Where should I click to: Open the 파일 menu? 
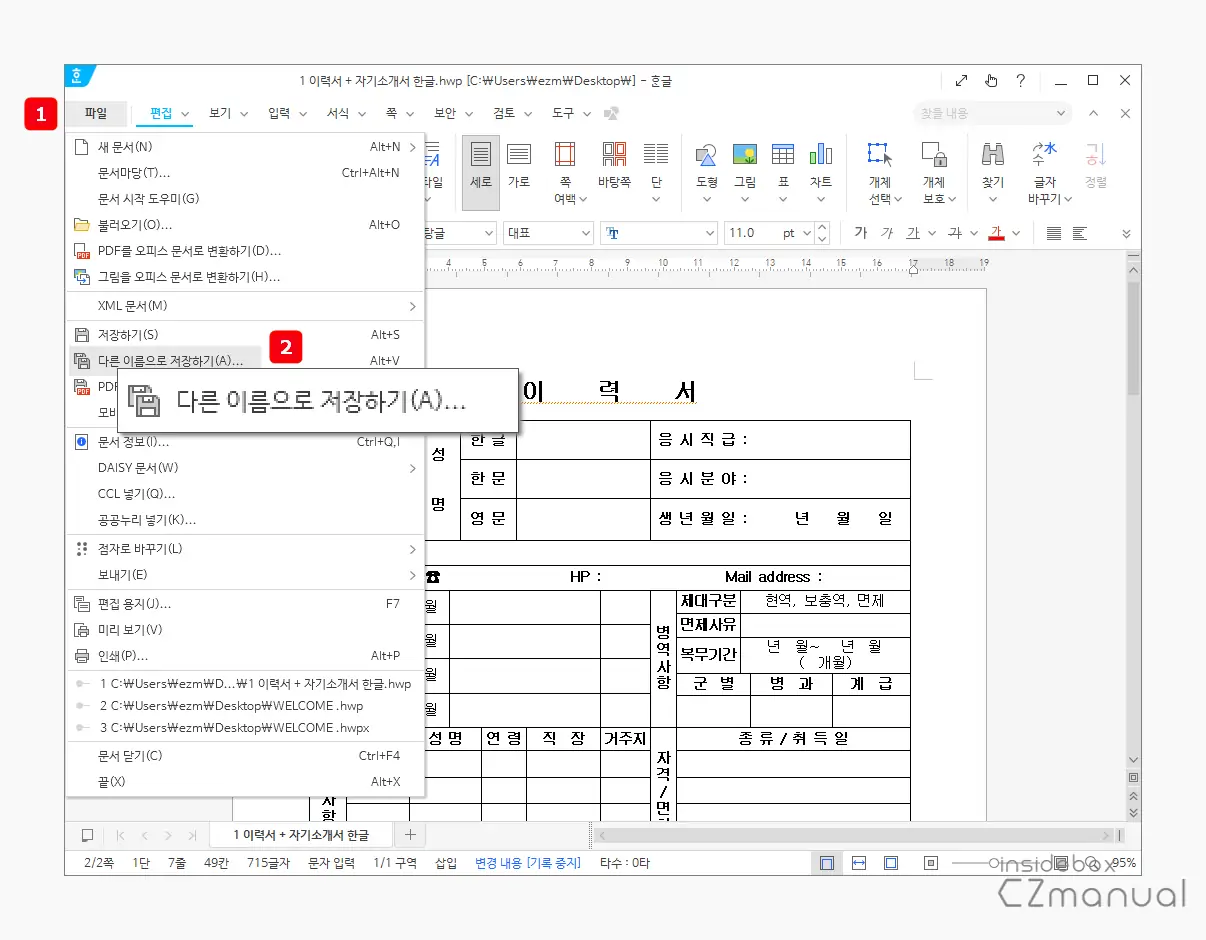click(96, 113)
